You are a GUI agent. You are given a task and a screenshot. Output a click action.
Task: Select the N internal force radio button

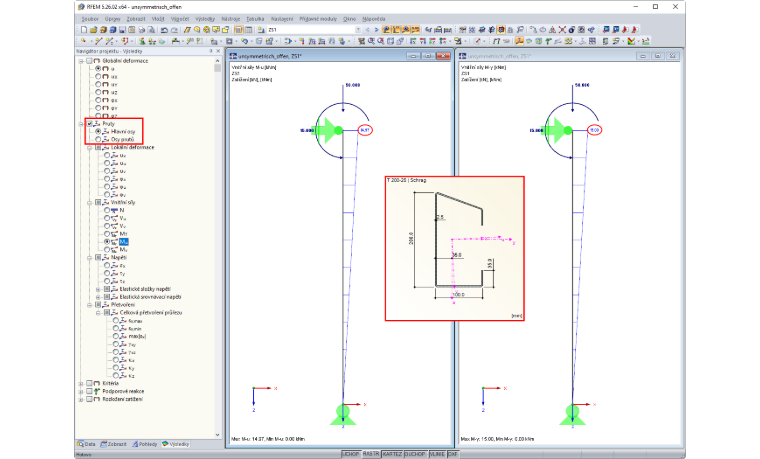coord(107,210)
